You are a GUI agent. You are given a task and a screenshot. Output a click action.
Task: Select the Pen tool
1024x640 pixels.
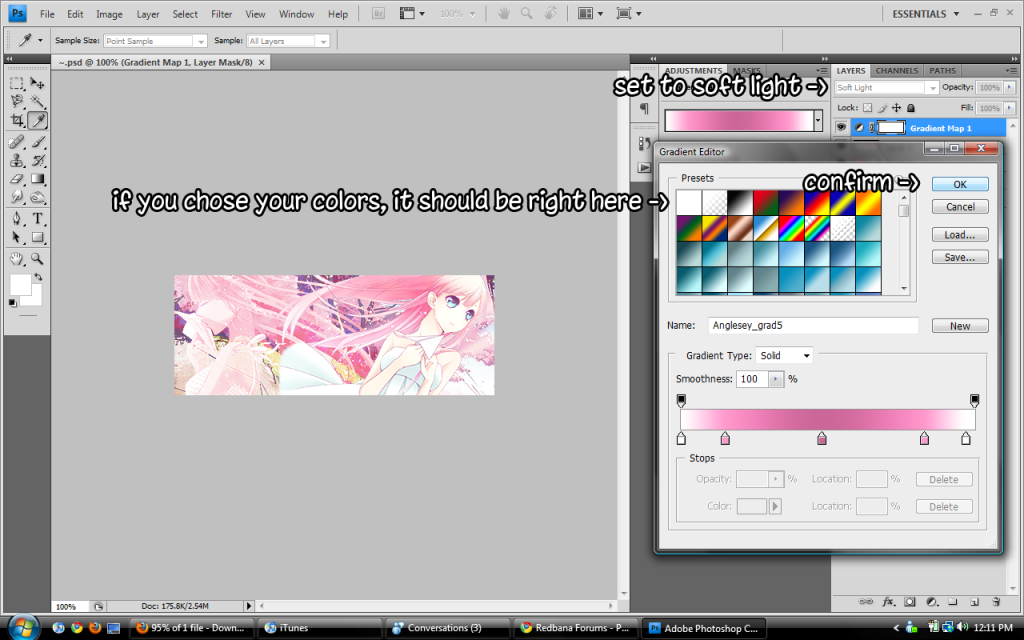point(17,218)
